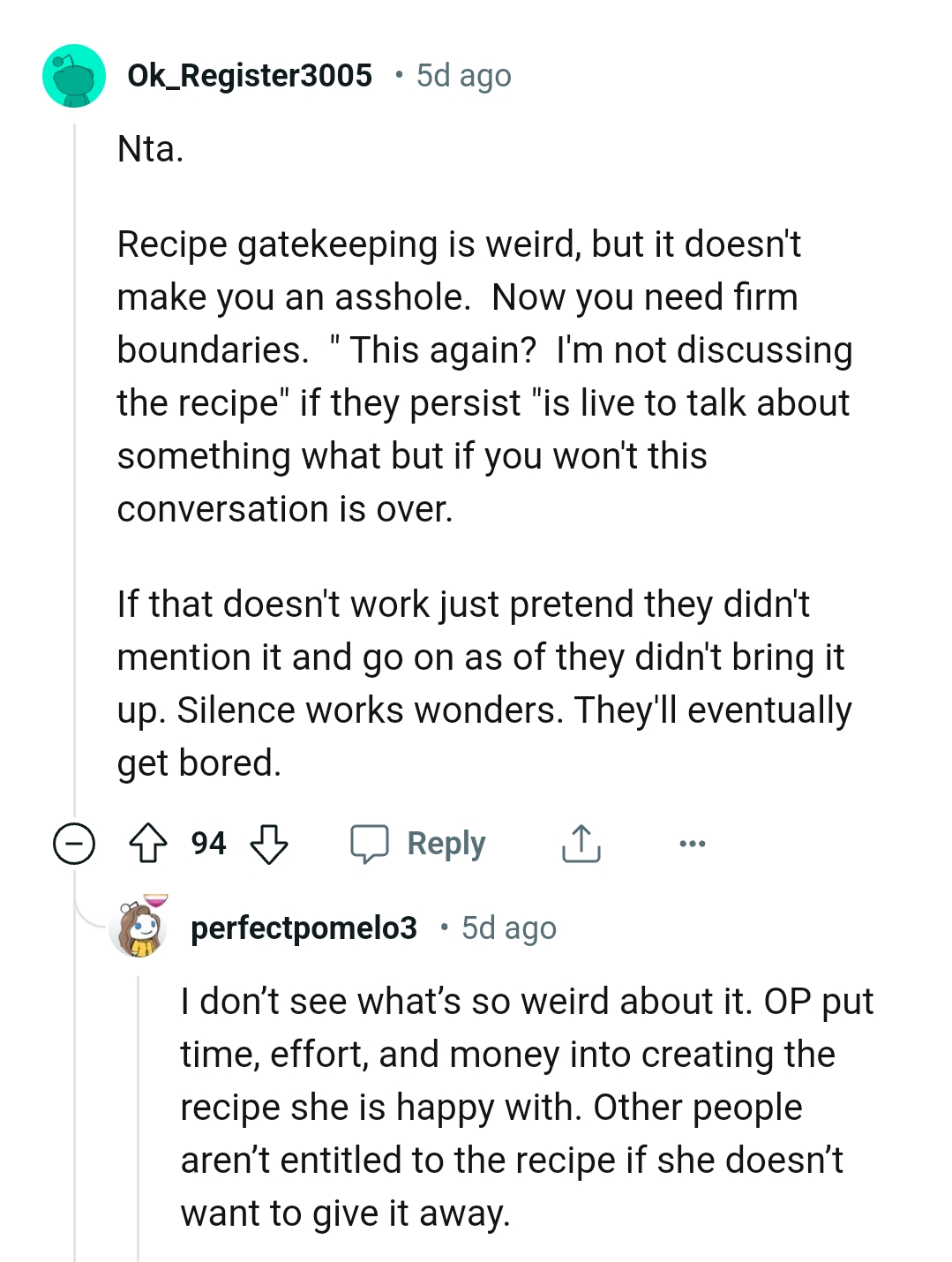Open the share icon on the comment
The image size is (952, 1262).
tap(580, 843)
